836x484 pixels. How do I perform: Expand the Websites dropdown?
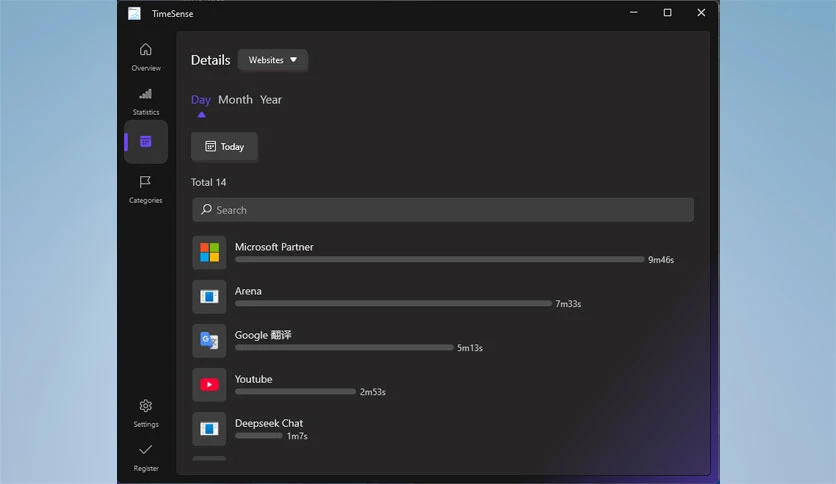(x=272, y=60)
